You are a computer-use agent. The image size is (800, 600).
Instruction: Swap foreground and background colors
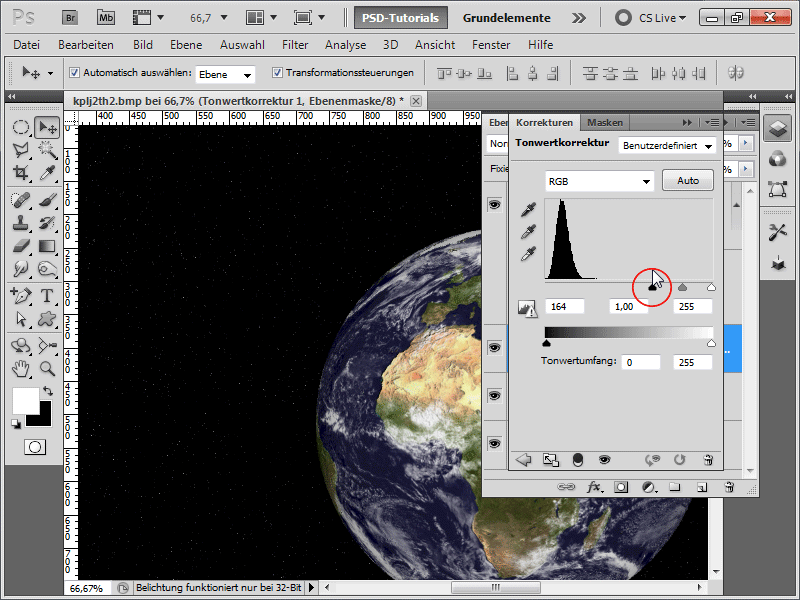(x=48, y=391)
